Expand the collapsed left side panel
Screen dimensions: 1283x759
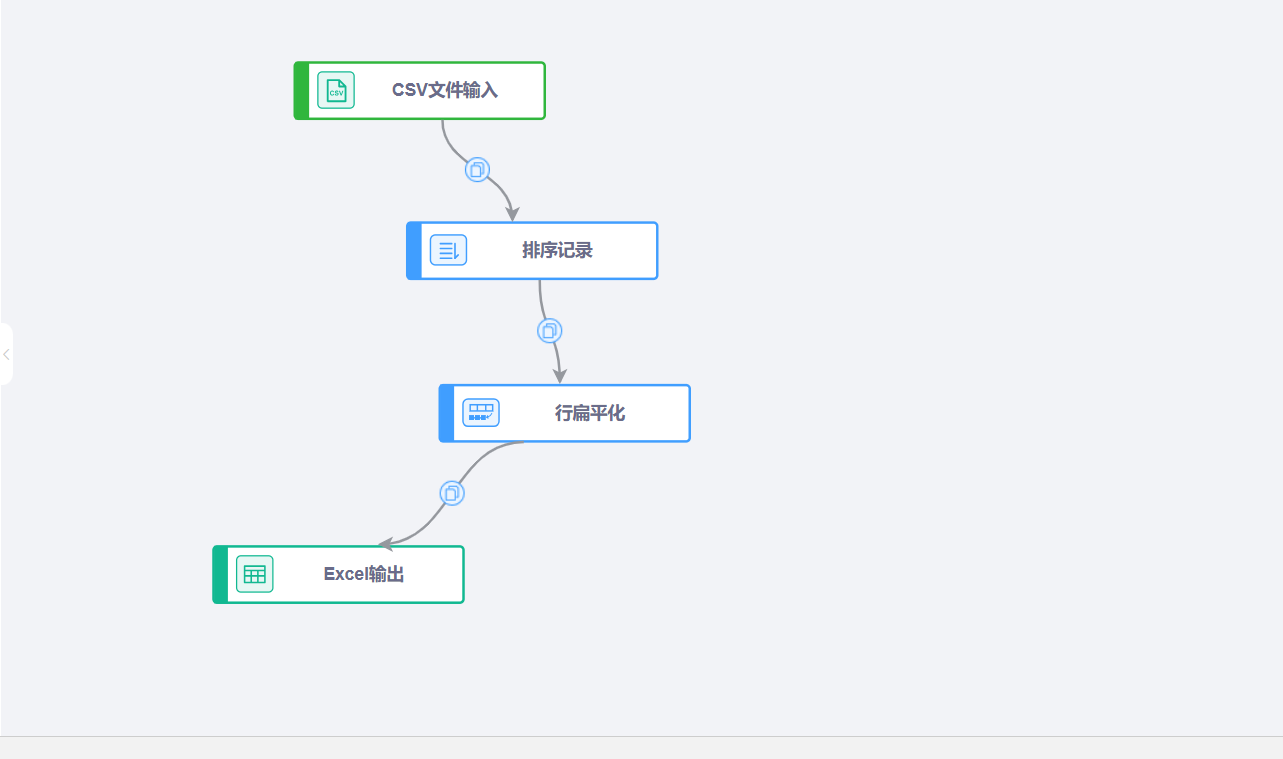pyautogui.click(x=6, y=354)
